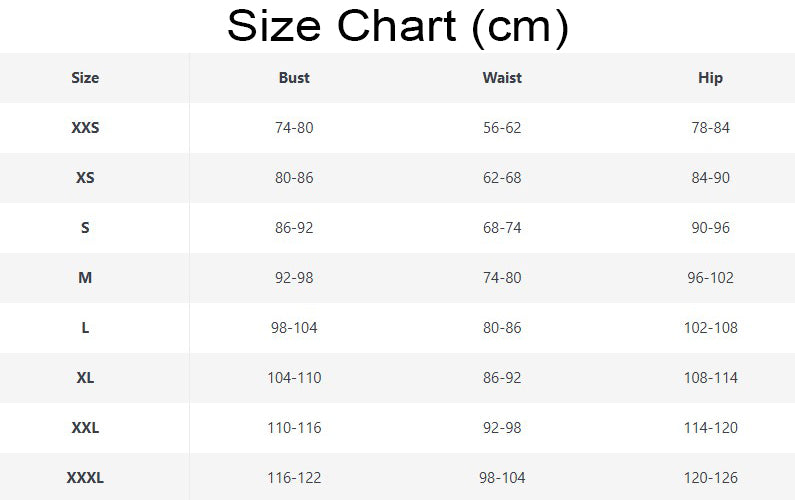Viewport: 795px width, 500px height.
Task: Click the Bust column header
Action: point(294,78)
